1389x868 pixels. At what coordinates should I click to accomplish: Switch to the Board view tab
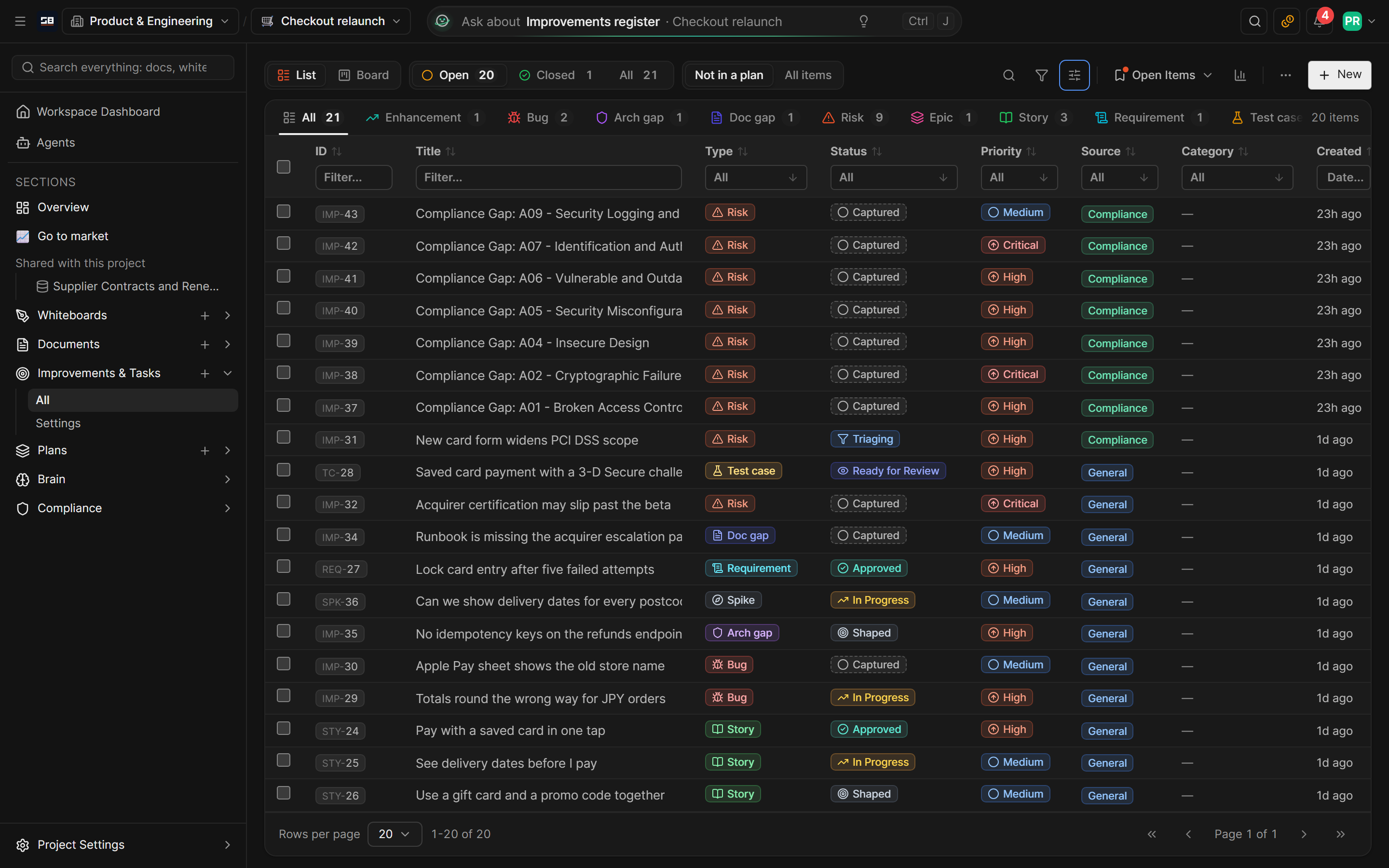click(x=364, y=75)
